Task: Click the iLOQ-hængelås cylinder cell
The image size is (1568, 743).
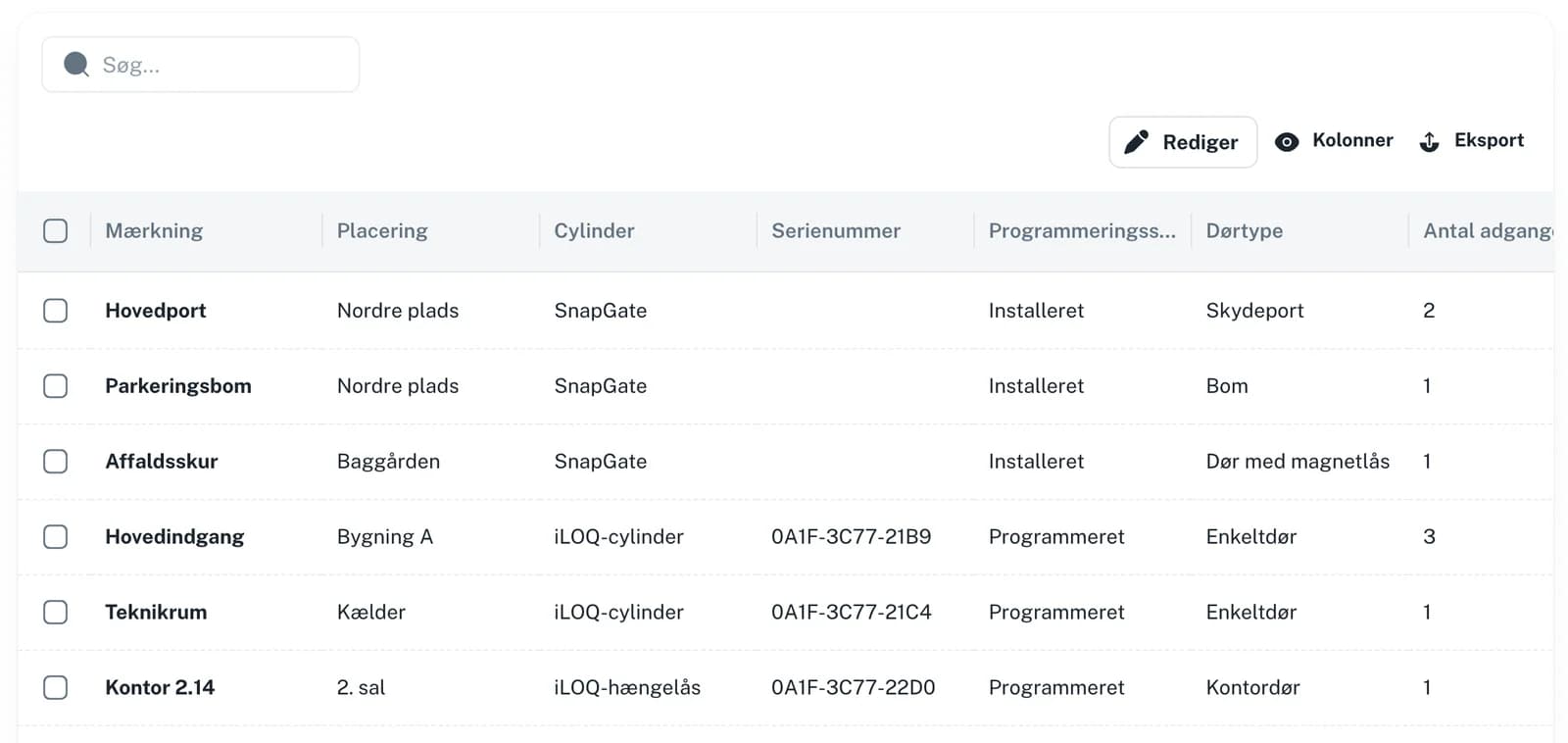Action: (x=627, y=688)
